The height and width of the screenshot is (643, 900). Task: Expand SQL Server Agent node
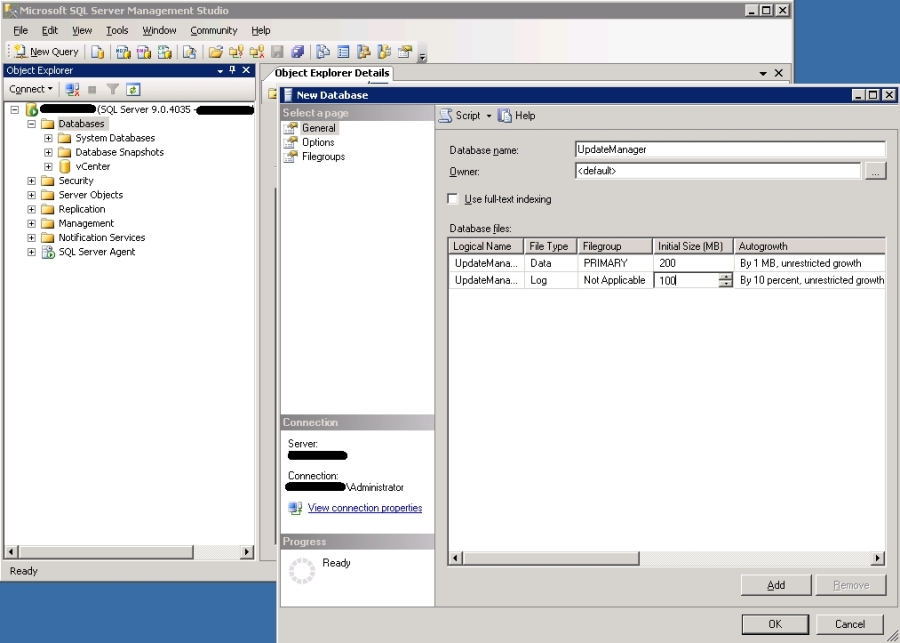pos(32,252)
